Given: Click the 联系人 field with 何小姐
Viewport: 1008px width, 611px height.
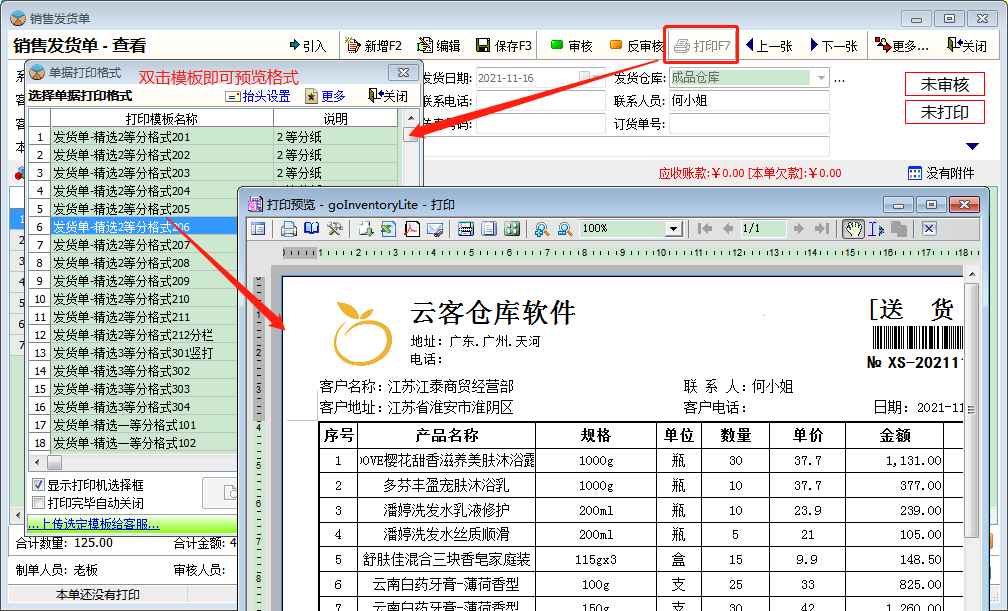Looking at the screenshot, I should tap(749, 100).
